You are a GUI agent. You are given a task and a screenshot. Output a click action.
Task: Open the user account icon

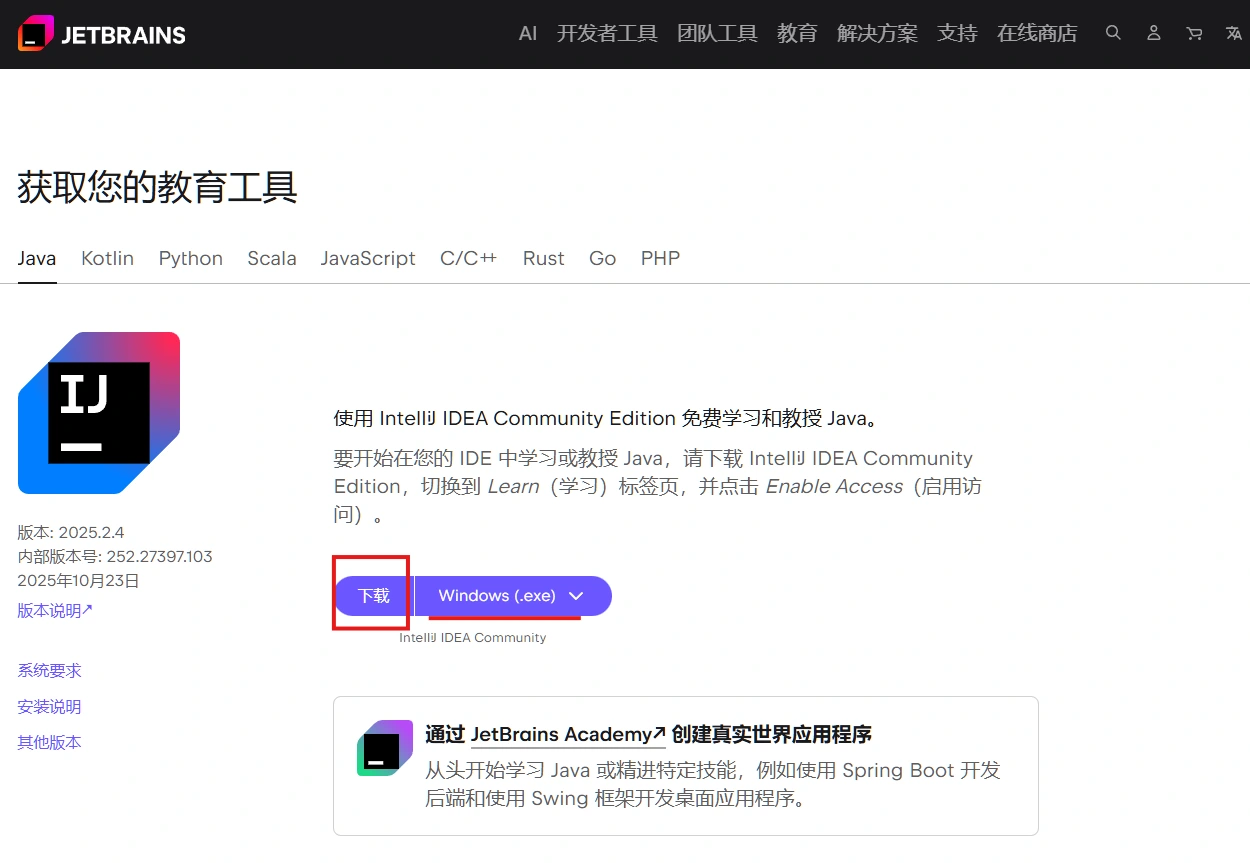(x=1153, y=33)
